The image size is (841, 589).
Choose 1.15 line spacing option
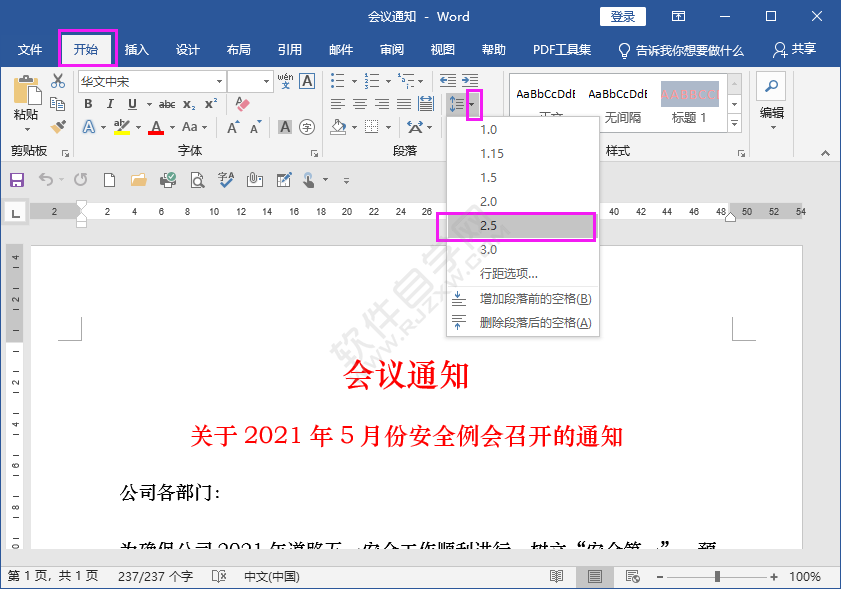pos(523,154)
